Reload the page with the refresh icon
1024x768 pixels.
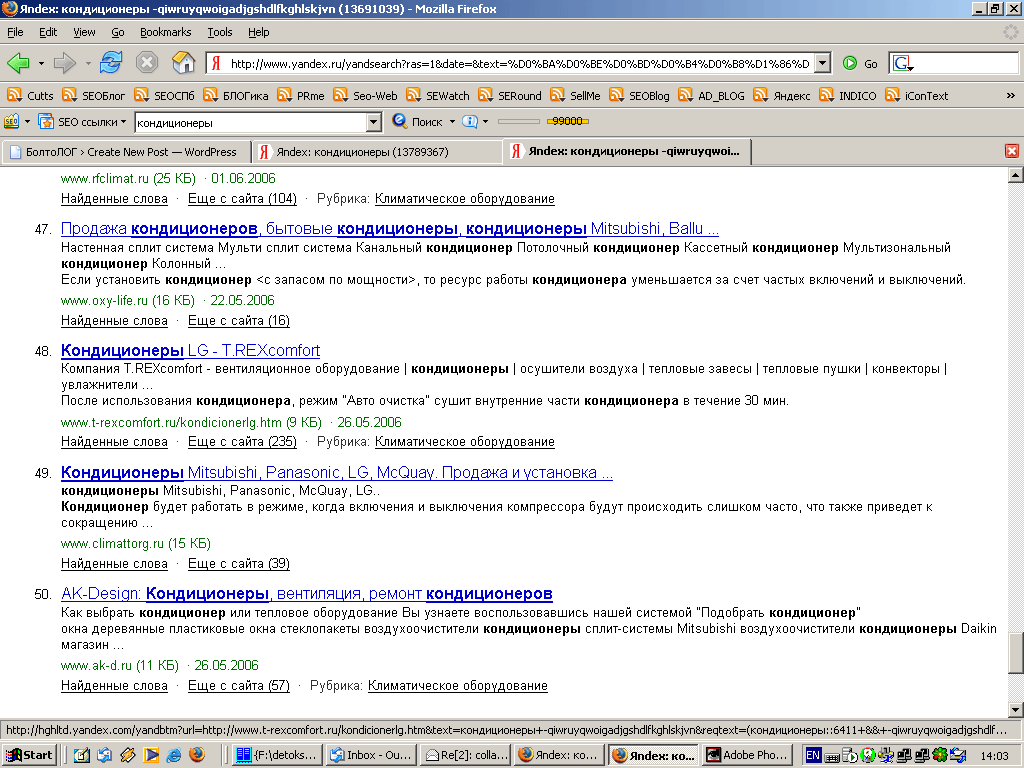click(x=111, y=63)
